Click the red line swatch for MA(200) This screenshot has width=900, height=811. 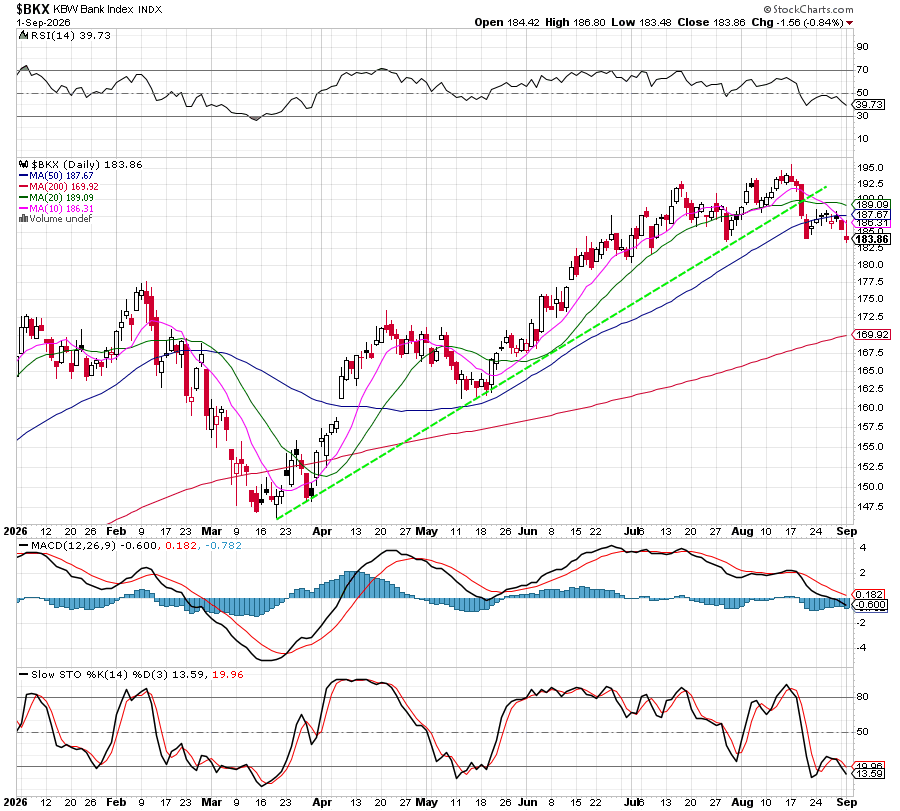[24, 187]
